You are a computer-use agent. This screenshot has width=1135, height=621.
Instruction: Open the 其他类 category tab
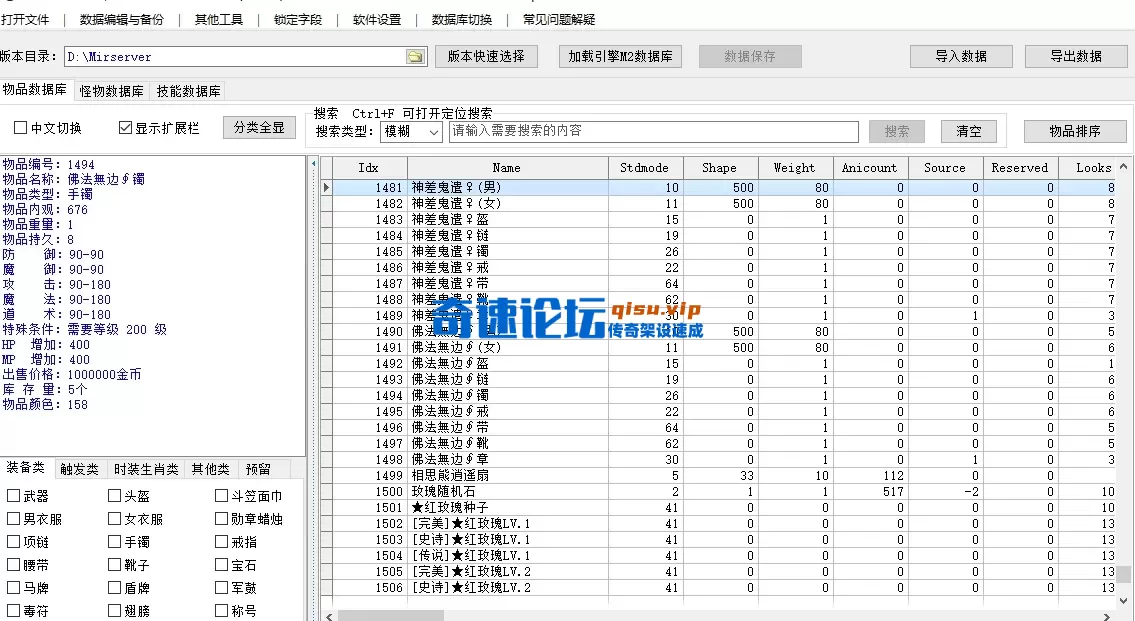coord(208,468)
